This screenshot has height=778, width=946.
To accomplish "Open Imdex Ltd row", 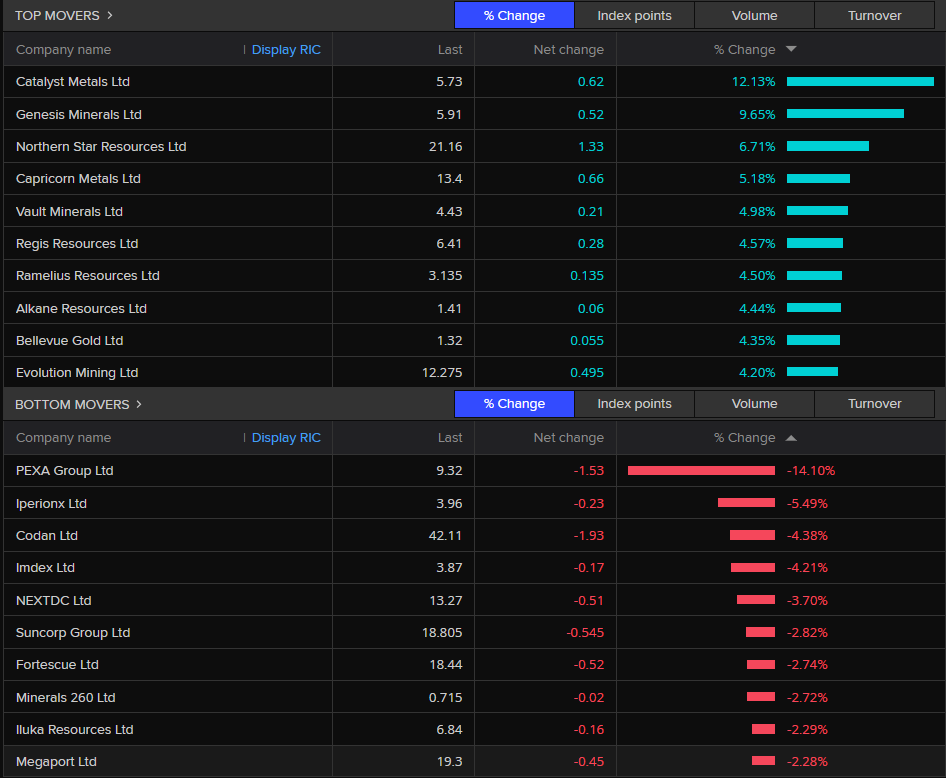I will click(x=474, y=568).
